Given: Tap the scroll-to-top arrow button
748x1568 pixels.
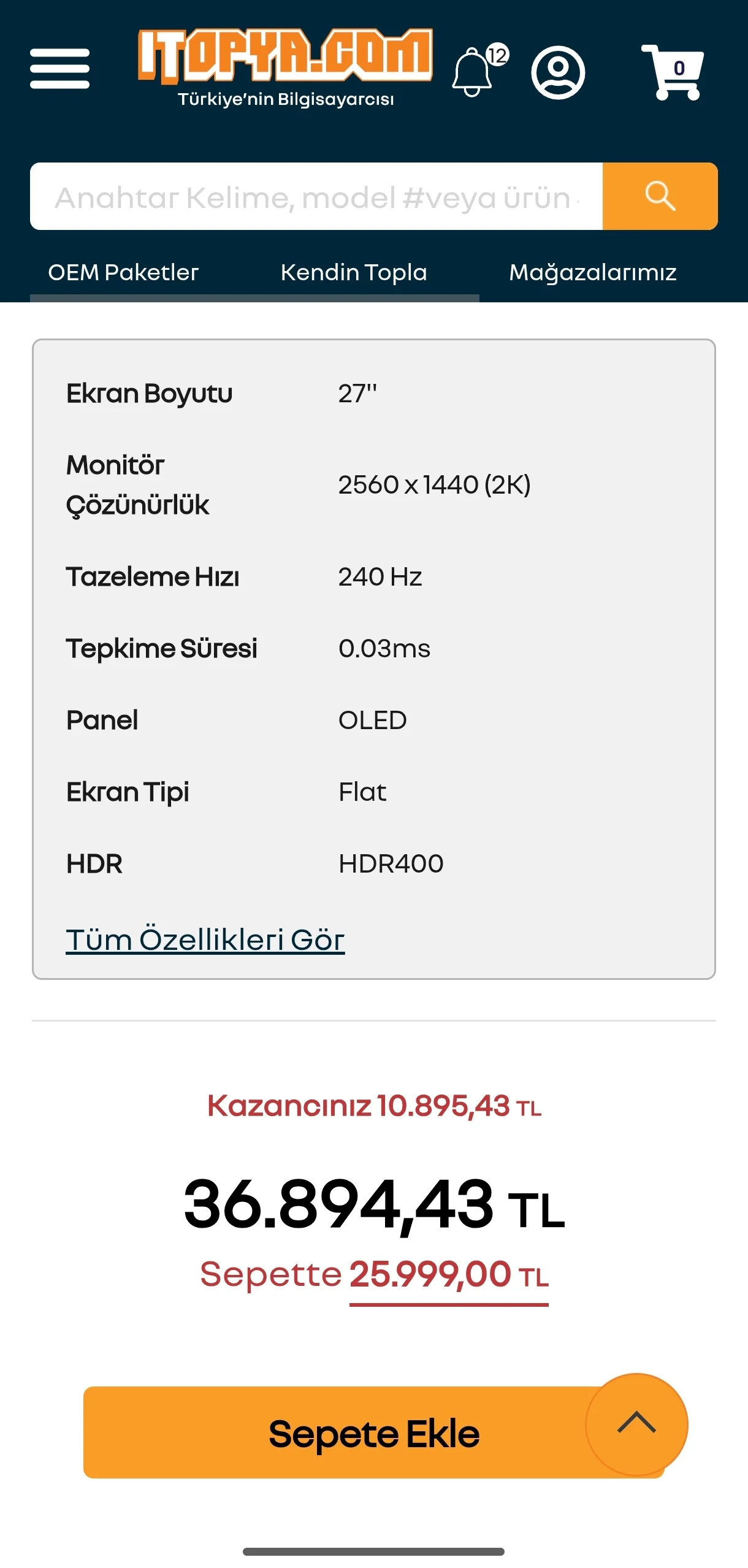Looking at the screenshot, I should click(636, 1423).
